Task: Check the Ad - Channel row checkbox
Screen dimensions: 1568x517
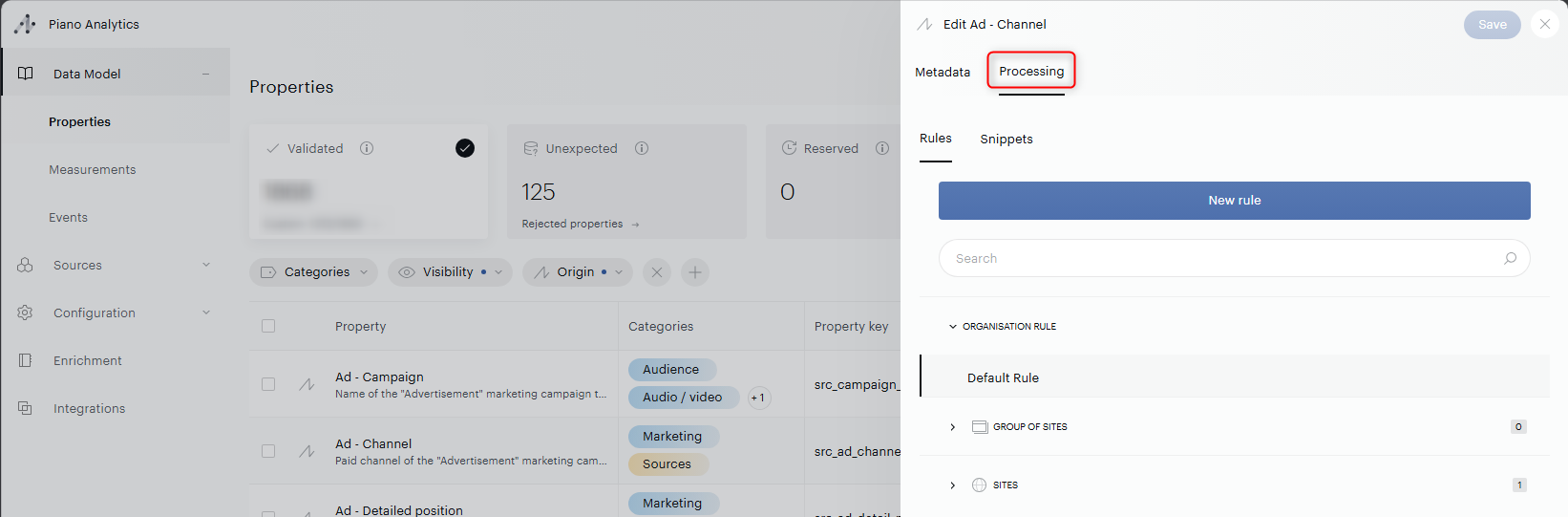Action: coord(268,451)
